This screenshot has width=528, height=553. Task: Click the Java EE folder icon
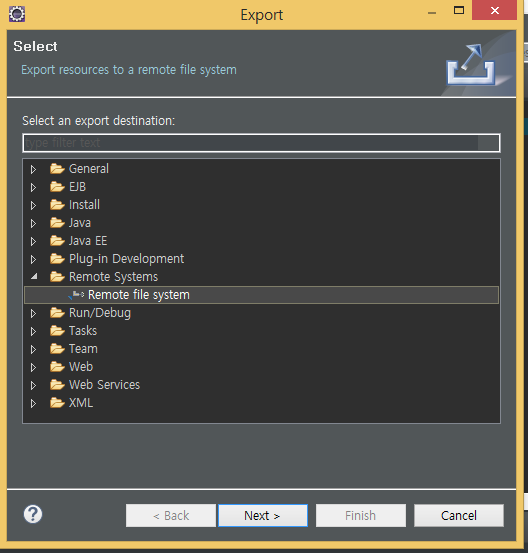pos(57,241)
